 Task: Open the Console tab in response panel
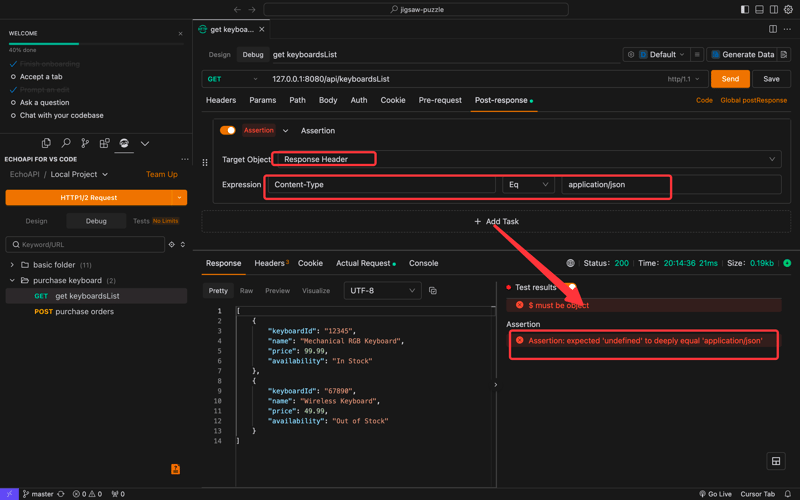click(423, 263)
